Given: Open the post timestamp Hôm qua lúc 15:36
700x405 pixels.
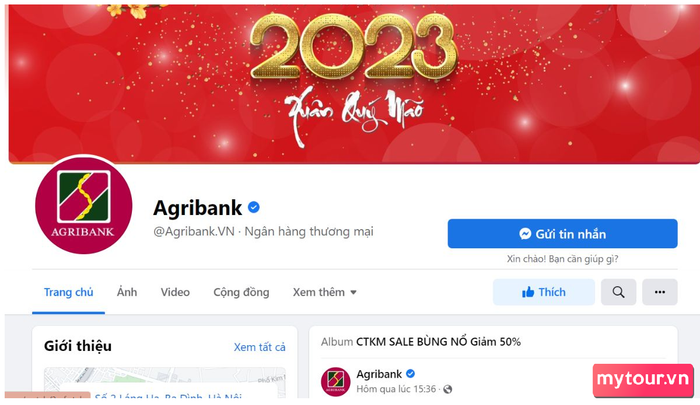Looking at the screenshot, I should point(396,389).
